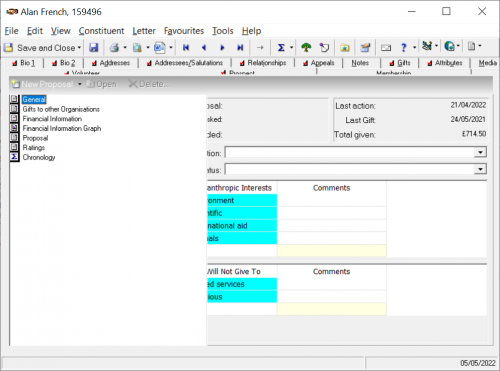Screen dimensions: 500x371
Task: Select Ratings in the prospect tree
Action: click(x=33, y=147)
